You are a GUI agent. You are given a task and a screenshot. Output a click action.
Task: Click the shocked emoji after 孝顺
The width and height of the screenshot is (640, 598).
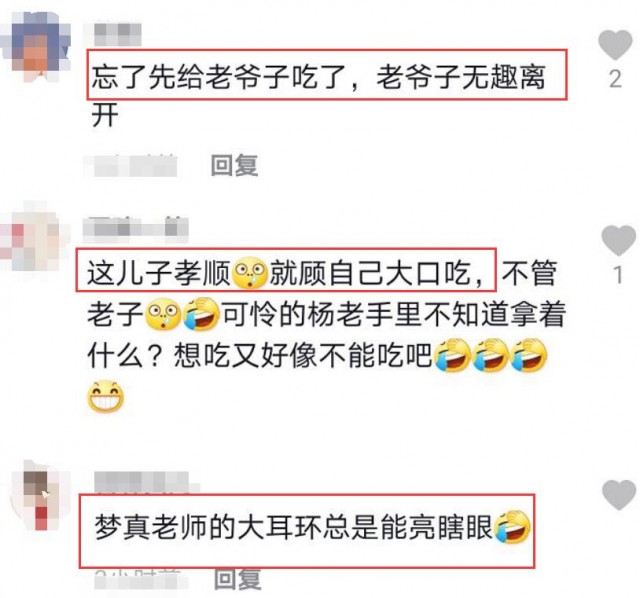pos(249,272)
